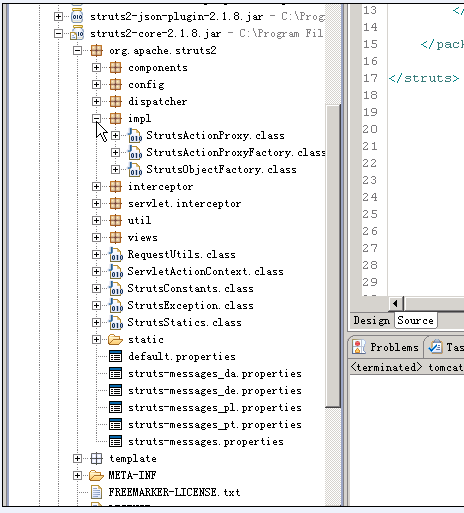Select struts-messages_de.properties file
The image size is (464, 513).
[215, 390]
